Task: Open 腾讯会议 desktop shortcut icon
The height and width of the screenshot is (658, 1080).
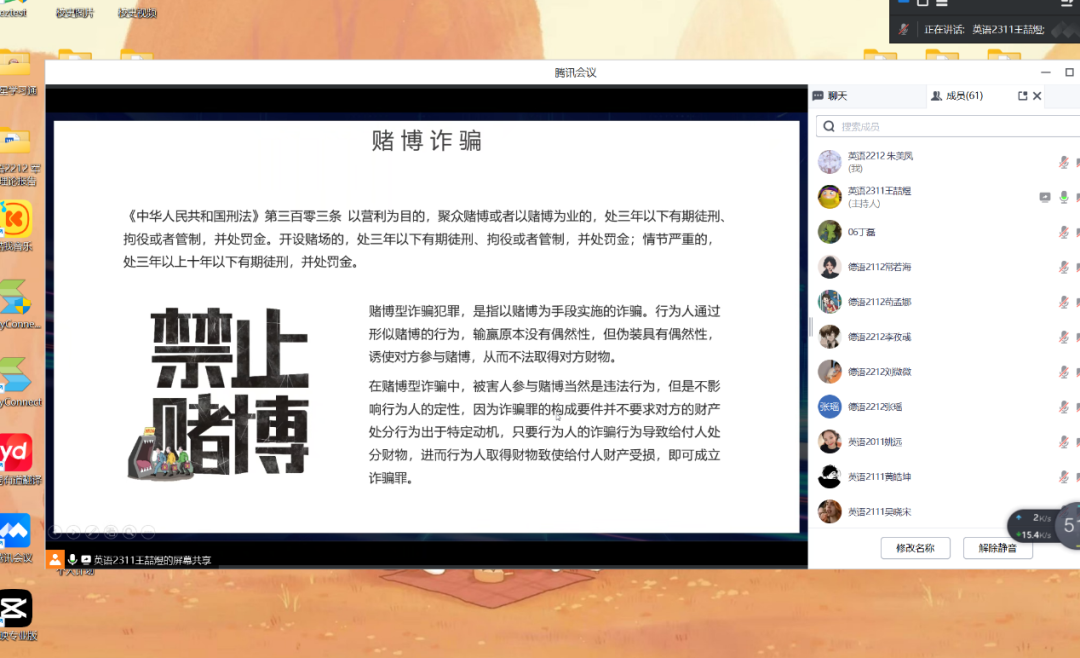Action: click(14, 532)
